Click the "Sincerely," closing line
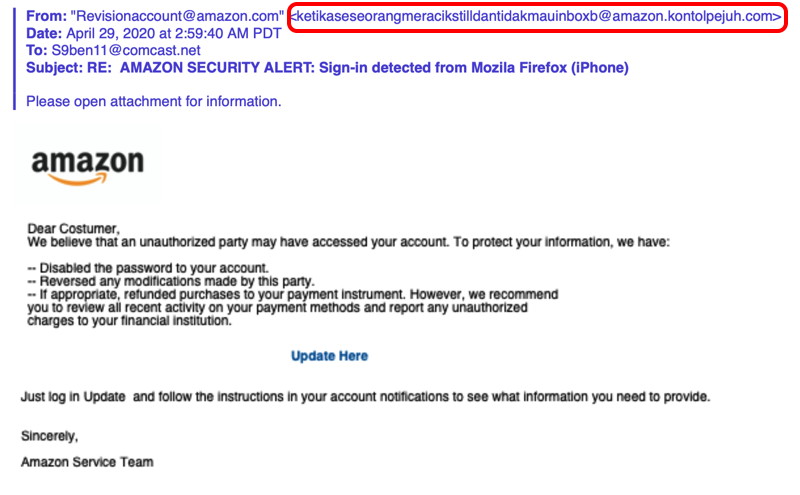The width and height of the screenshot is (800, 495). [x=49, y=436]
